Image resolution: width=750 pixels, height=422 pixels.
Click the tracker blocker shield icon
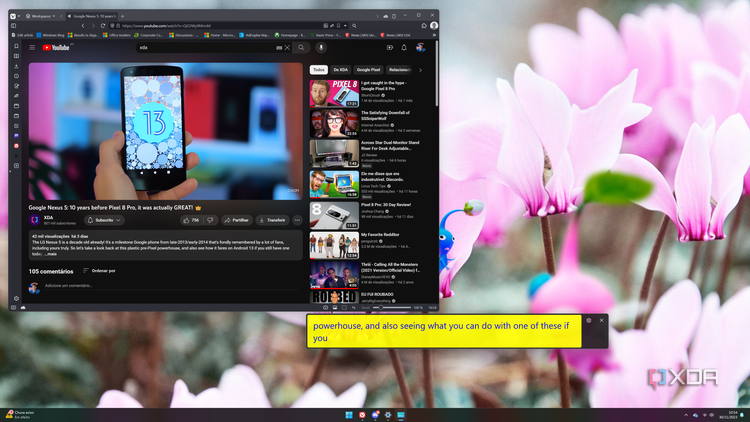(x=112, y=26)
